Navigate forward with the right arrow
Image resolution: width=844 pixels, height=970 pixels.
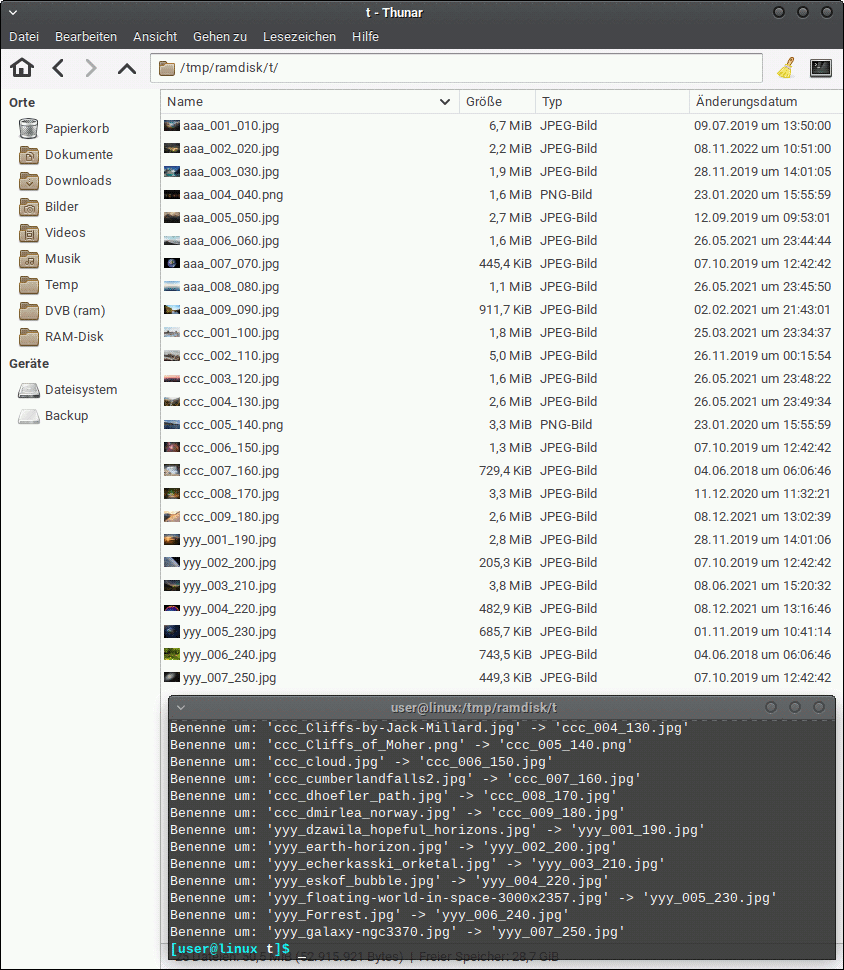pyautogui.click(x=91, y=67)
